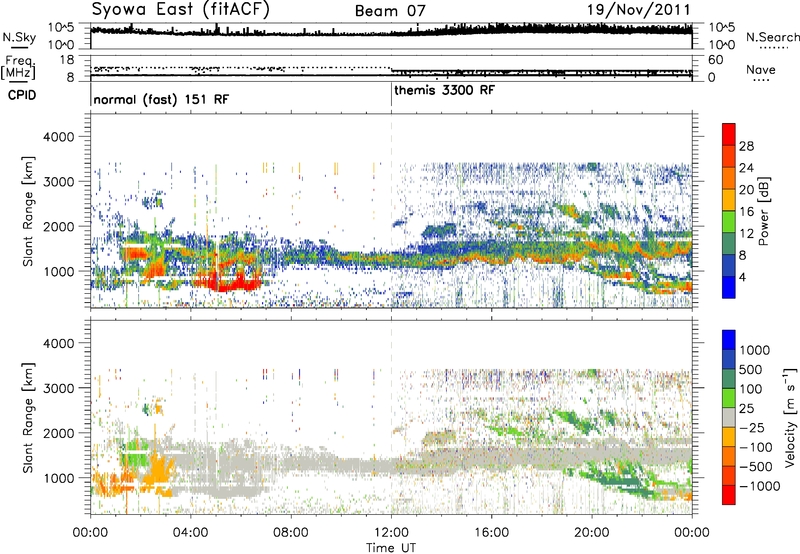Click the 'themis 3300 RF' text
800x554 pixels.
(444, 90)
